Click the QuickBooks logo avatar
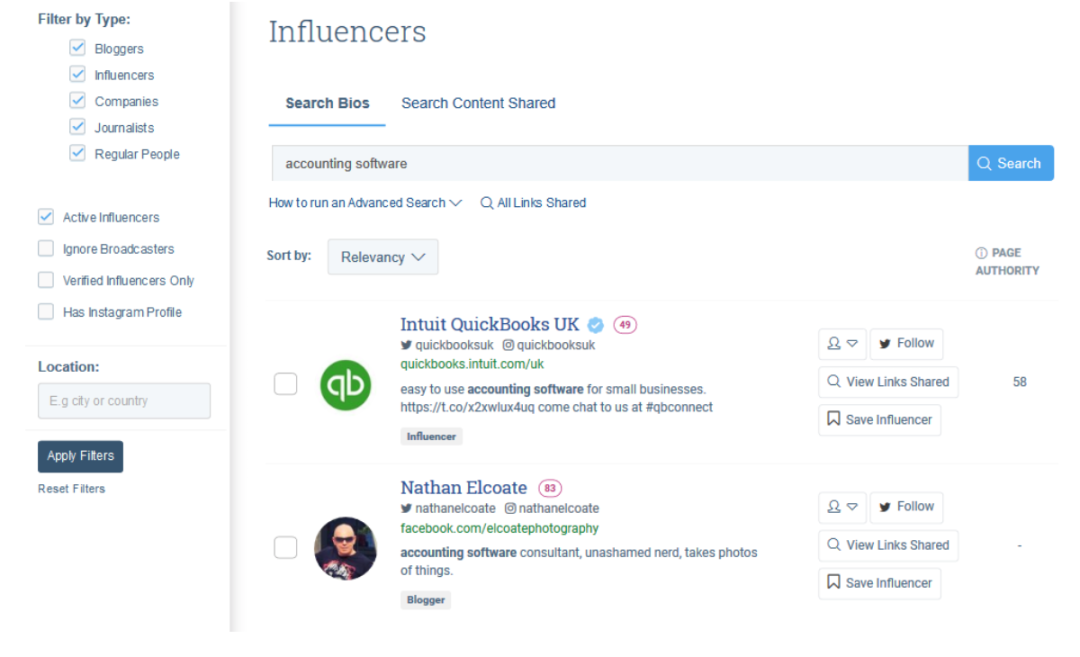This screenshot has width=1080, height=657. coord(345,386)
